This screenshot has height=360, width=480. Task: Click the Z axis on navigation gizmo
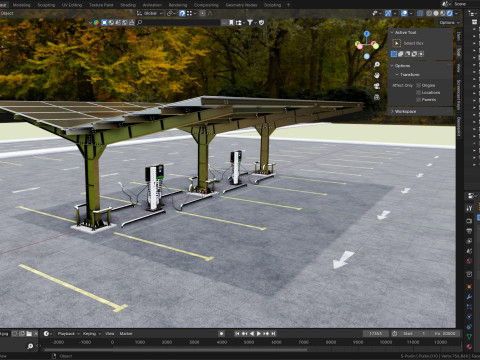(367, 34)
